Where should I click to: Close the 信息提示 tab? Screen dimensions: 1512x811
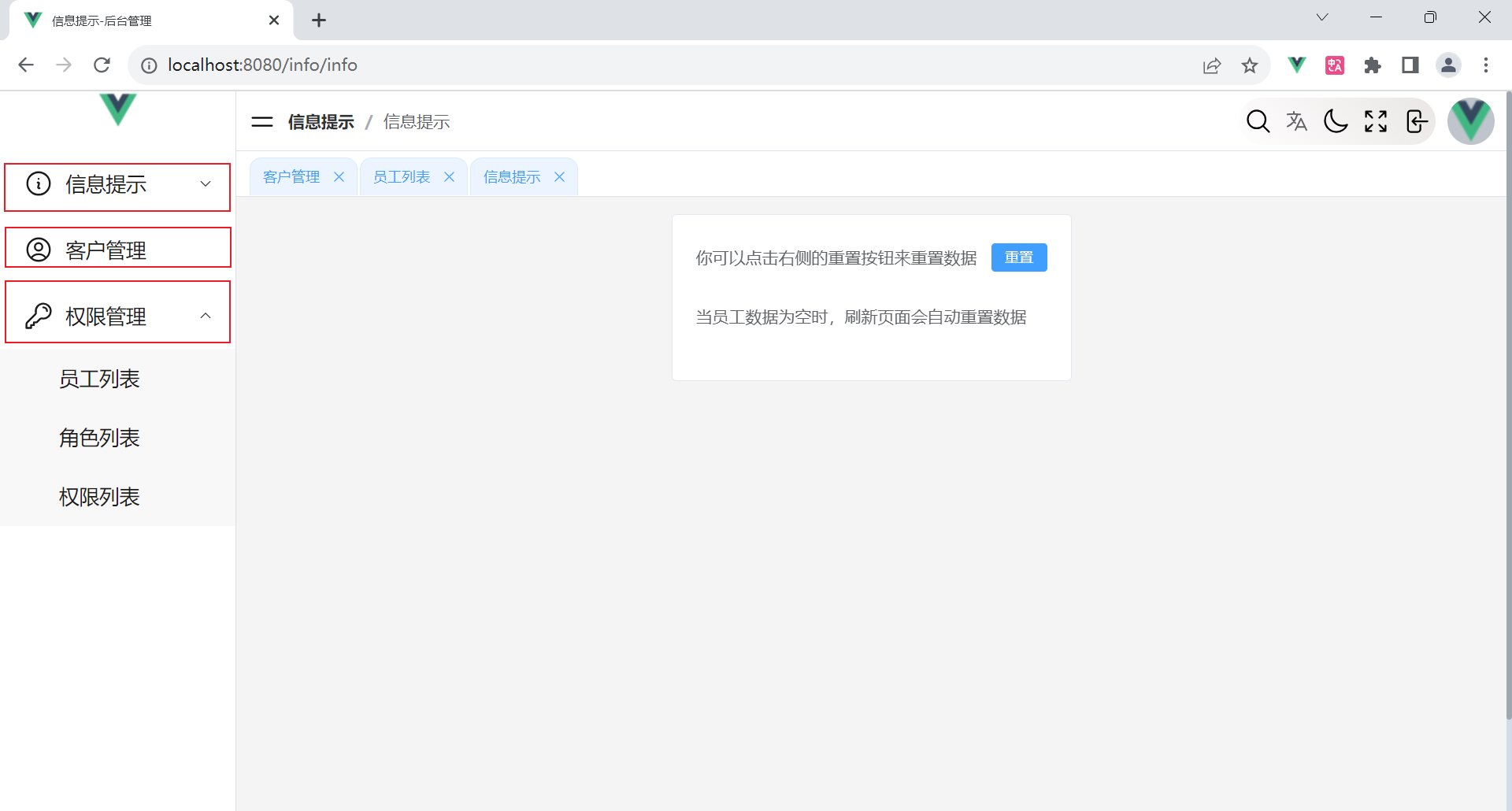coord(560,177)
